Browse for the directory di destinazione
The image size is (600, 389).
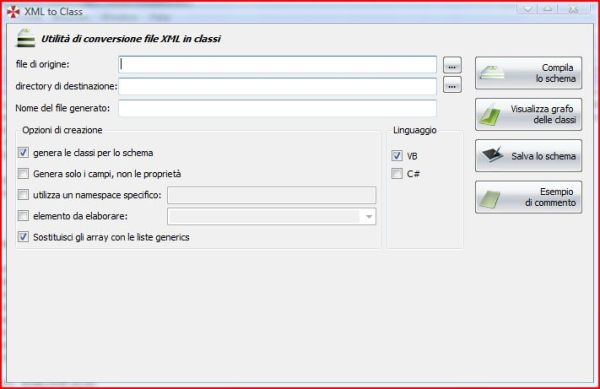coord(452,85)
